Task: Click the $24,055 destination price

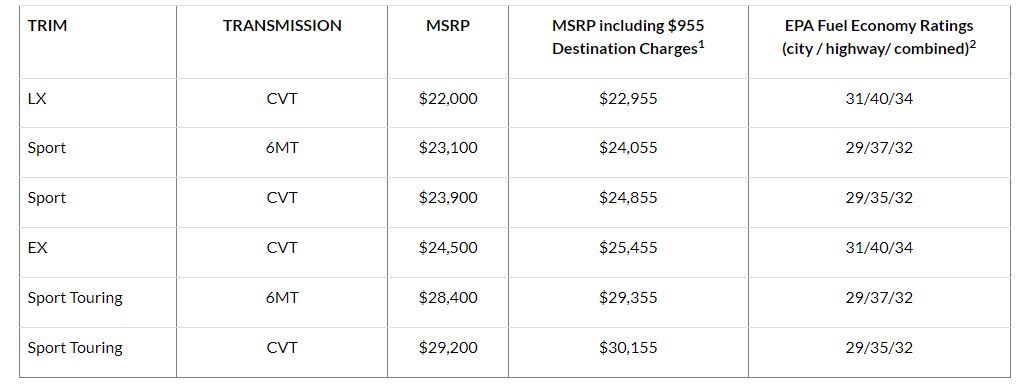Action: pos(628,148)
